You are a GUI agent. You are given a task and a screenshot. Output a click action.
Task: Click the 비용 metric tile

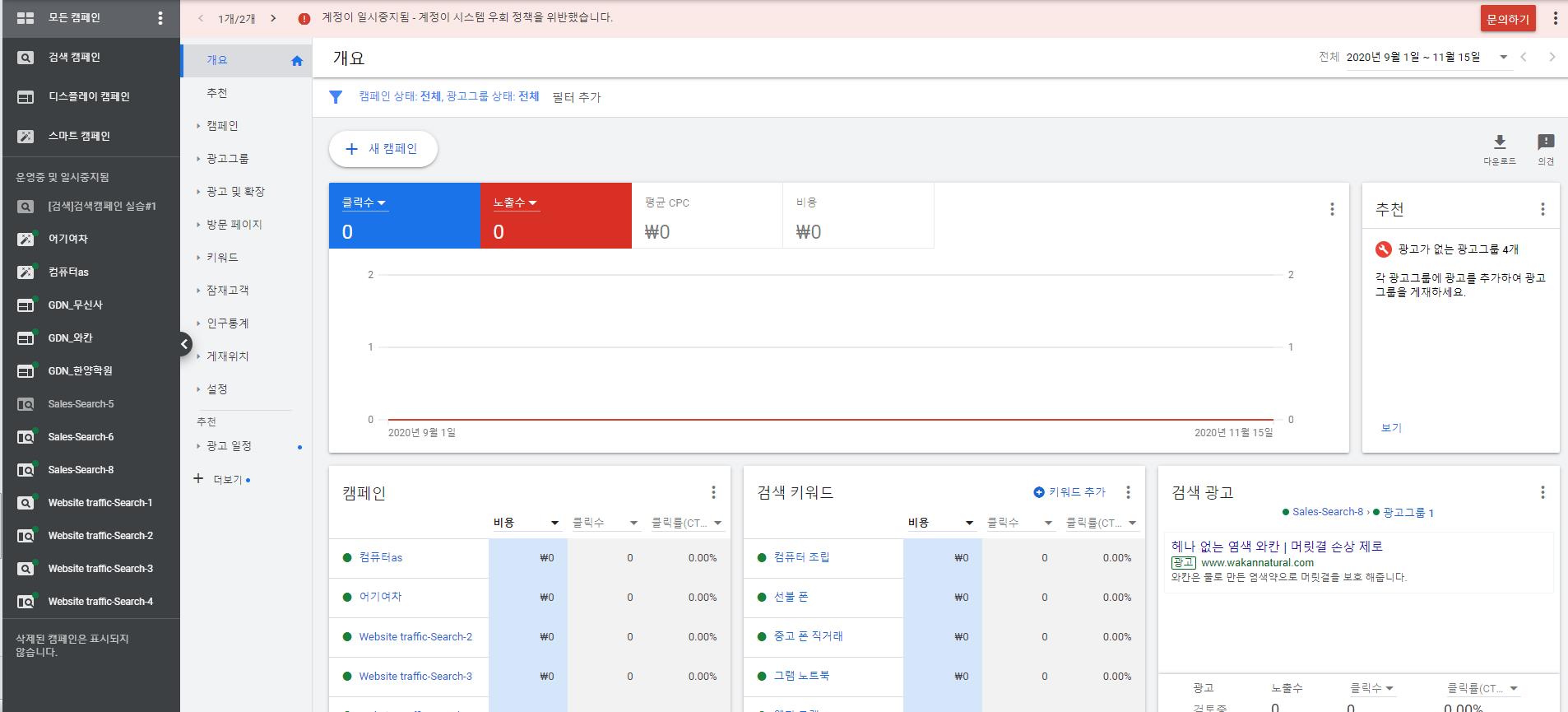pos(858,216)
